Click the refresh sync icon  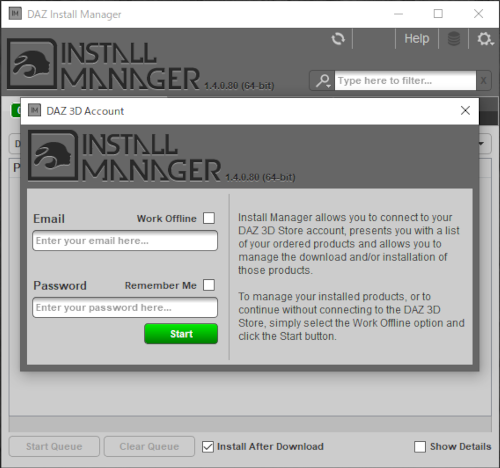(338, 39)
